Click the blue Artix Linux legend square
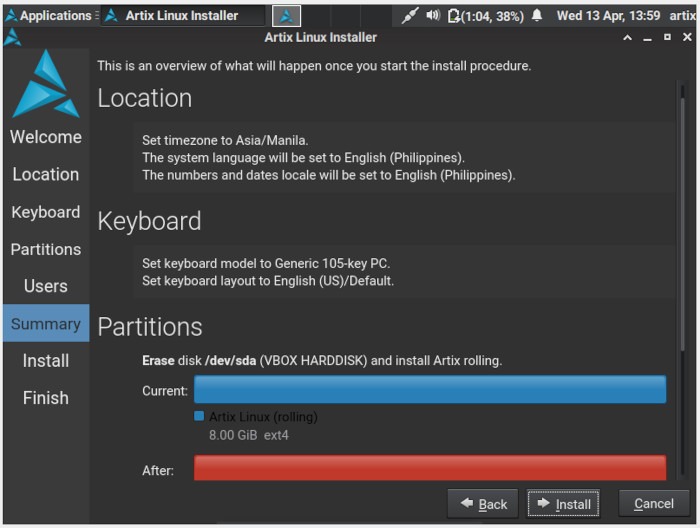This screenshot has height=528, width=700. [199, 416]
